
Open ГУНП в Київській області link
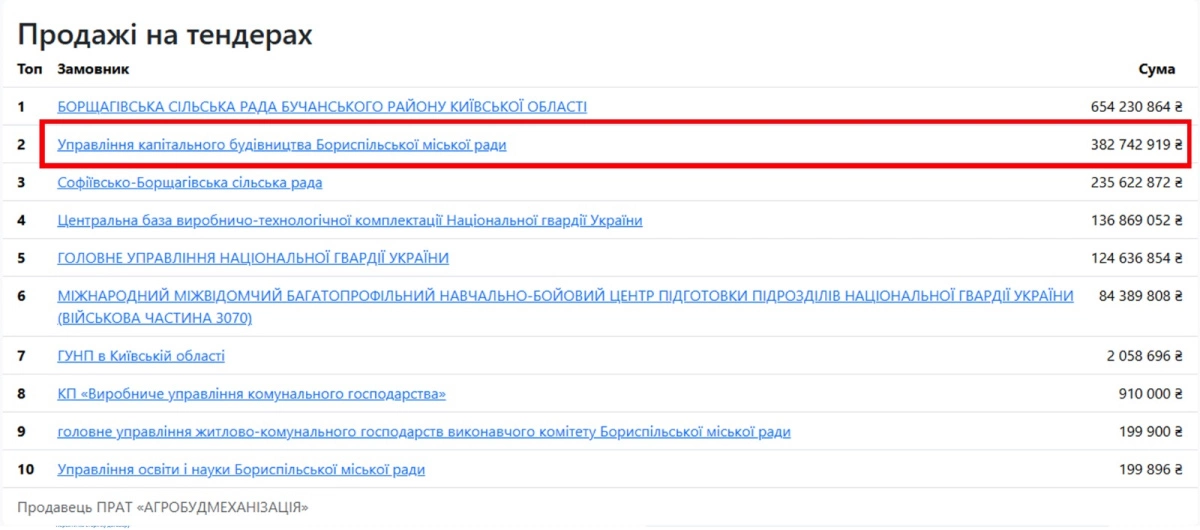point(141,356)
